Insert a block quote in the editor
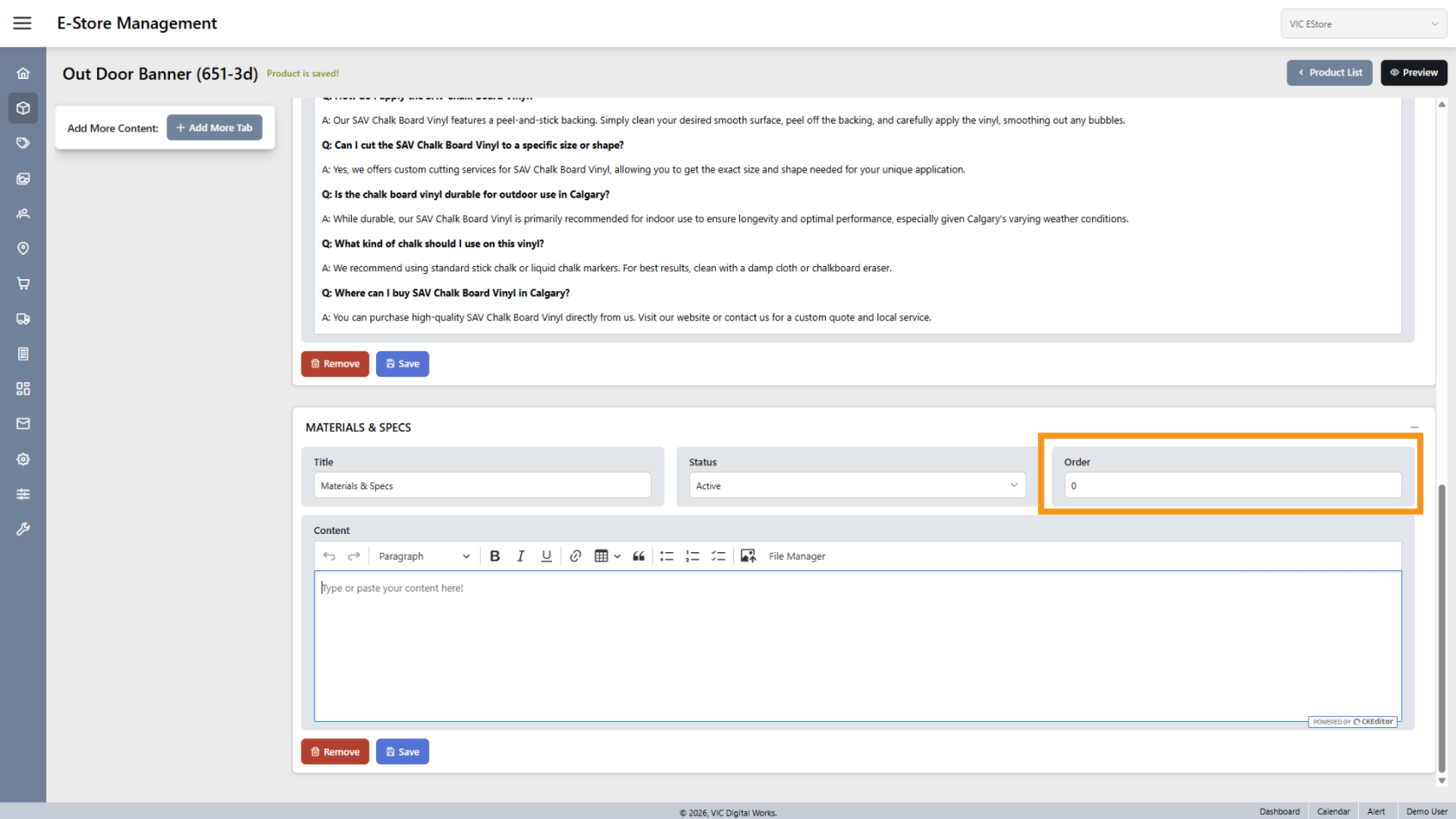The width and height of the screenshot is (1456, 819). [x=639, y=556]
